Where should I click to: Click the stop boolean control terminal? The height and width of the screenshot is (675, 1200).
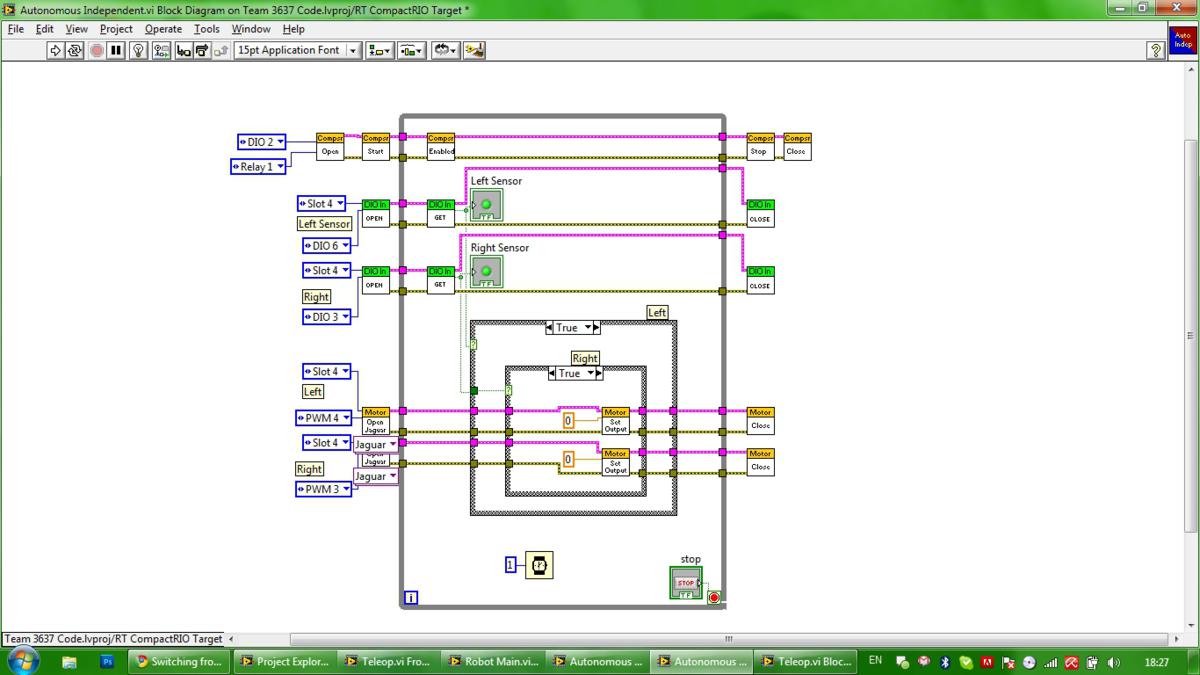point(686,584)
